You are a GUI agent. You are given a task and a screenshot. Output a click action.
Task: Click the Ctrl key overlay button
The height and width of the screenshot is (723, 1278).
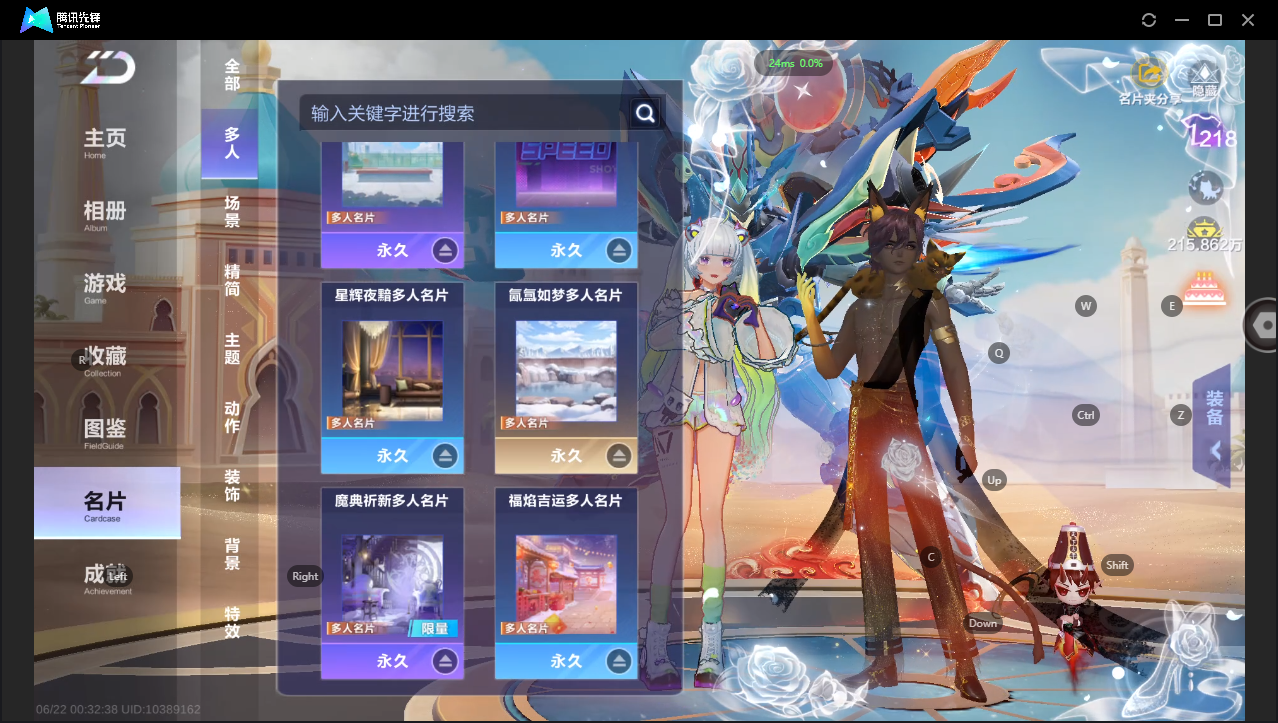[x=1085, y=415]
